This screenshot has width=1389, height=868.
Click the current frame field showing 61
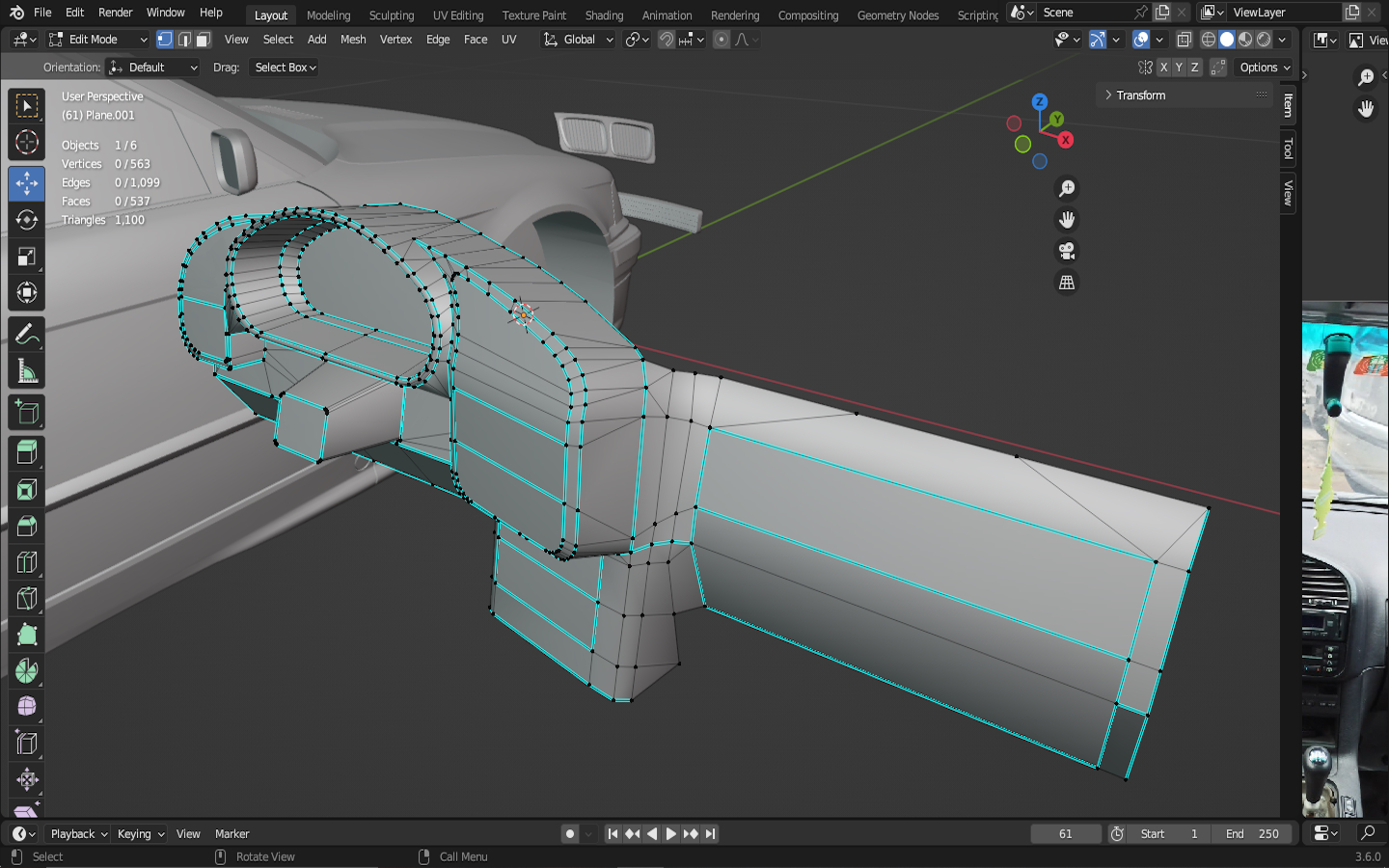(x=1065, y=834)
